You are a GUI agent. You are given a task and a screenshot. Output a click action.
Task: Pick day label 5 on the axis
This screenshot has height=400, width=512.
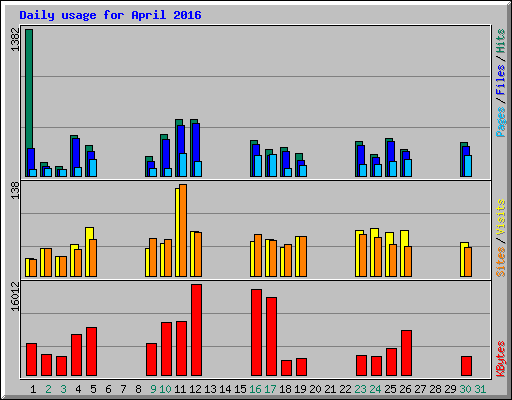[x=93, y=389]
